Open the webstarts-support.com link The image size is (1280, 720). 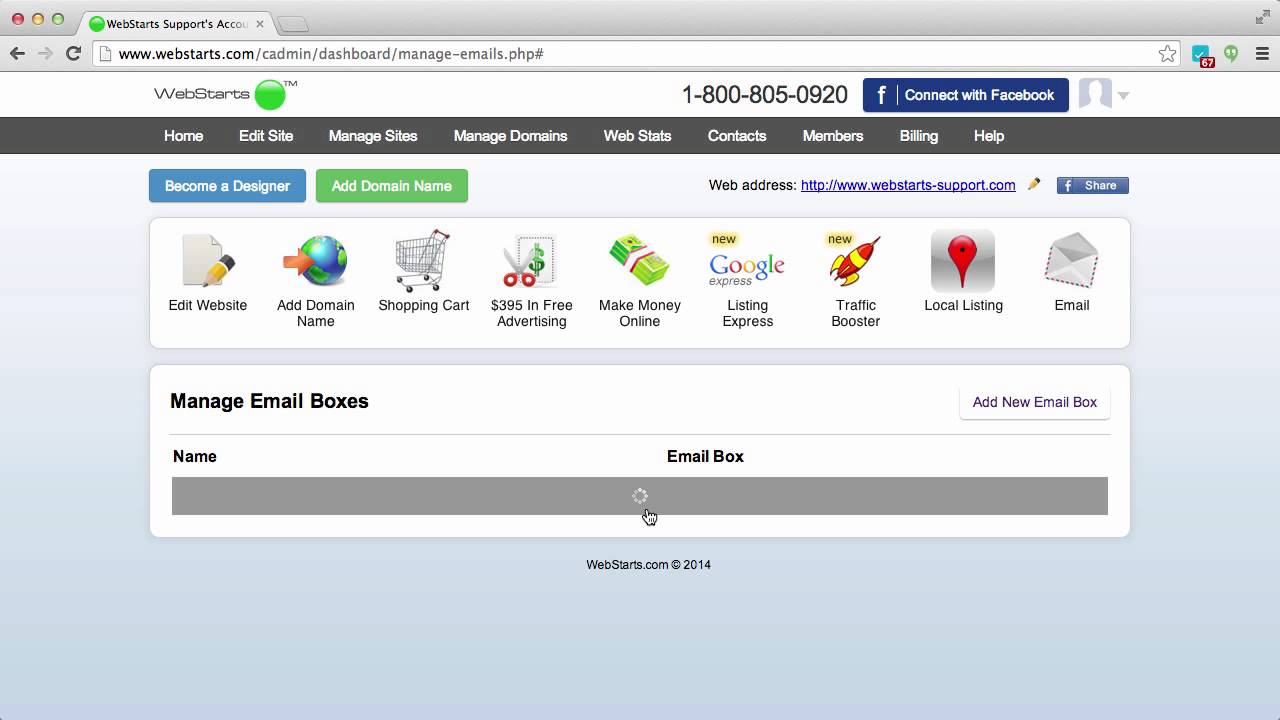coord(908,185)
